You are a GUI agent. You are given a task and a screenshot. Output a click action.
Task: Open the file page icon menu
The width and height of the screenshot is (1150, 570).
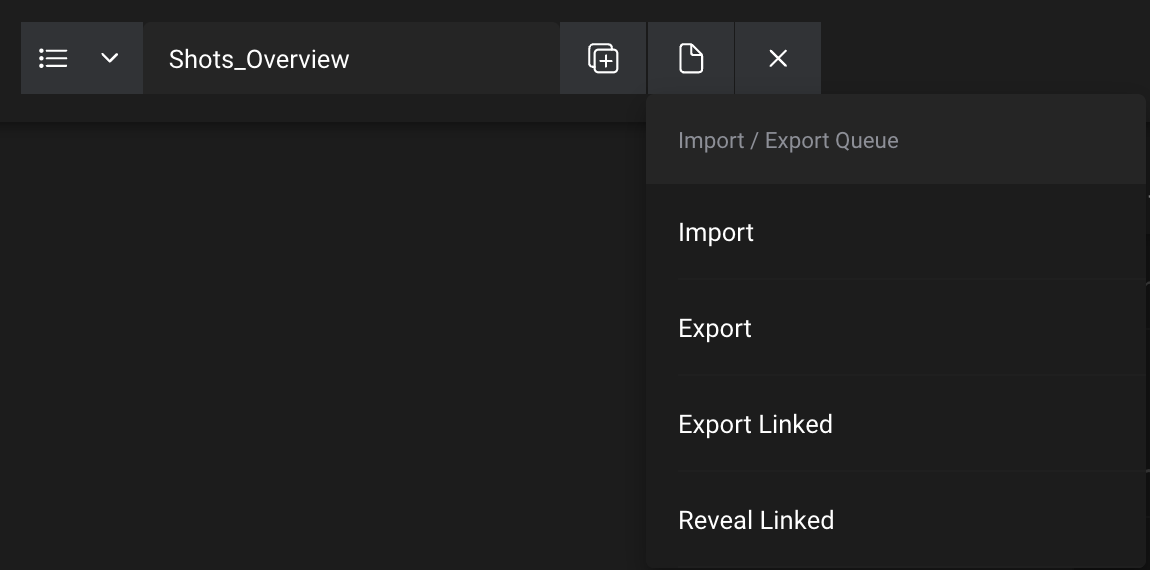(691, 59)
